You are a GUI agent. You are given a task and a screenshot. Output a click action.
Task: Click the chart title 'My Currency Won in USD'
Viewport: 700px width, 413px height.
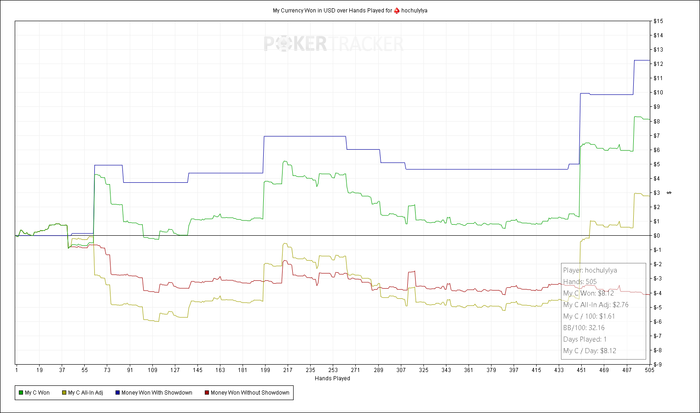(x=303, y=10)
